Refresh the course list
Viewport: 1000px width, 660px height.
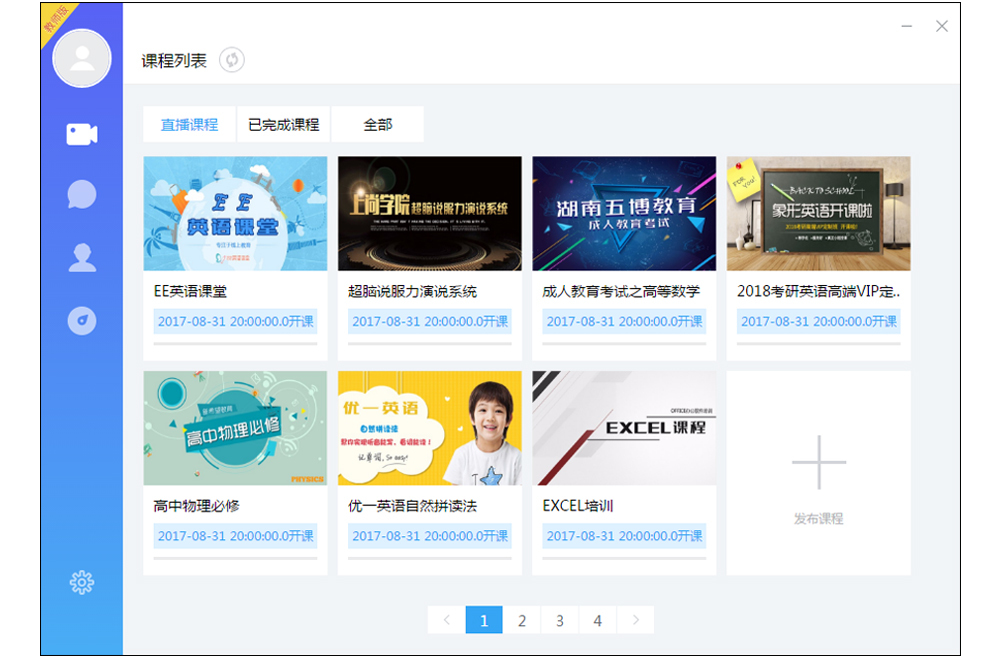232,60
